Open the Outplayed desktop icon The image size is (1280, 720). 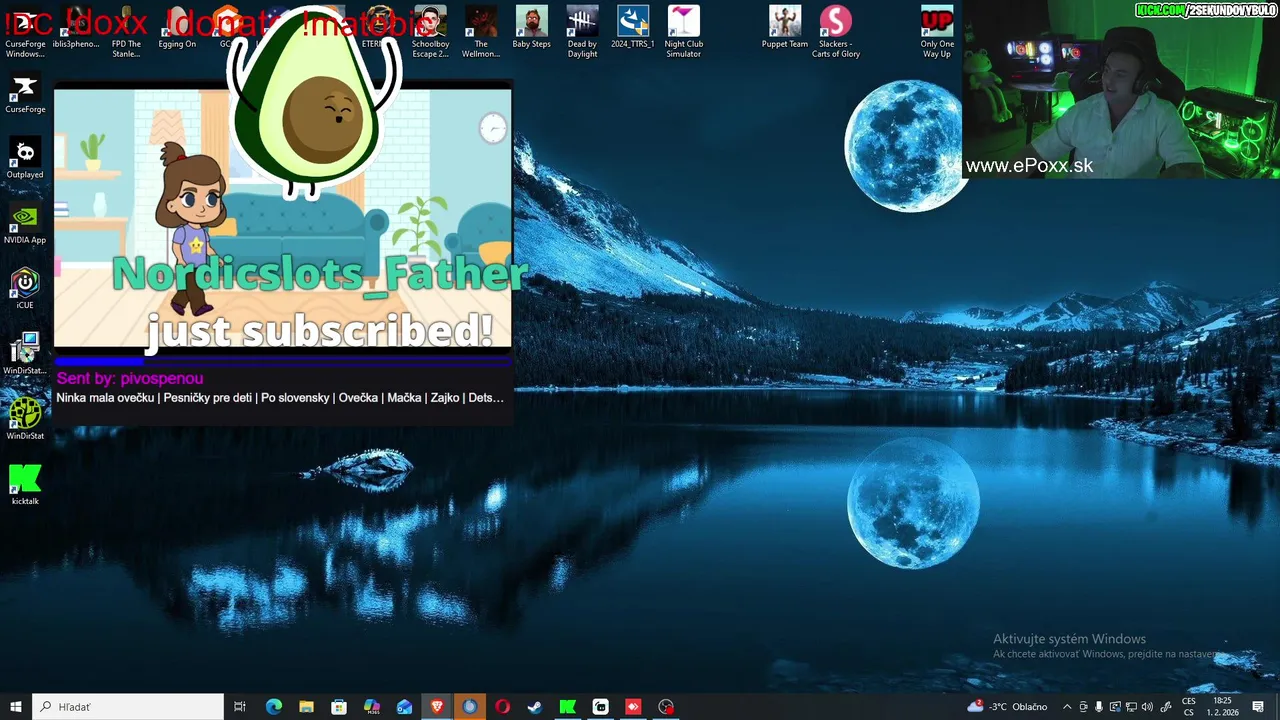click(25, 160)
